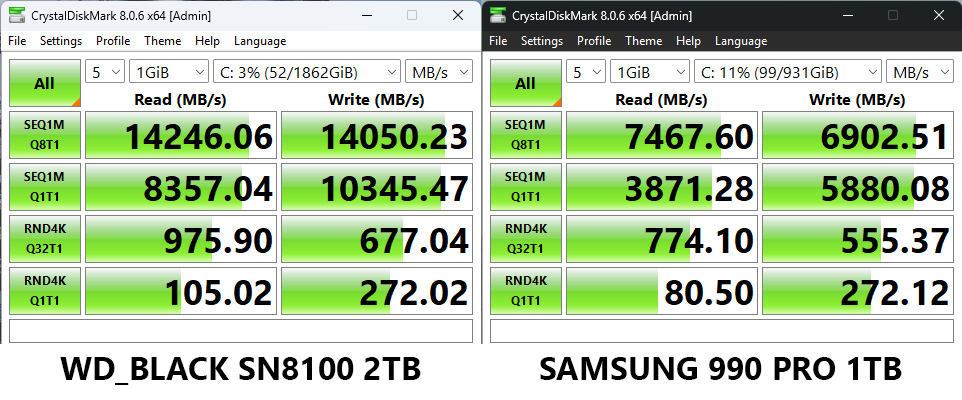Click the CrystalDiskMark app icon in the Samsung window title bar

point(498,16)
